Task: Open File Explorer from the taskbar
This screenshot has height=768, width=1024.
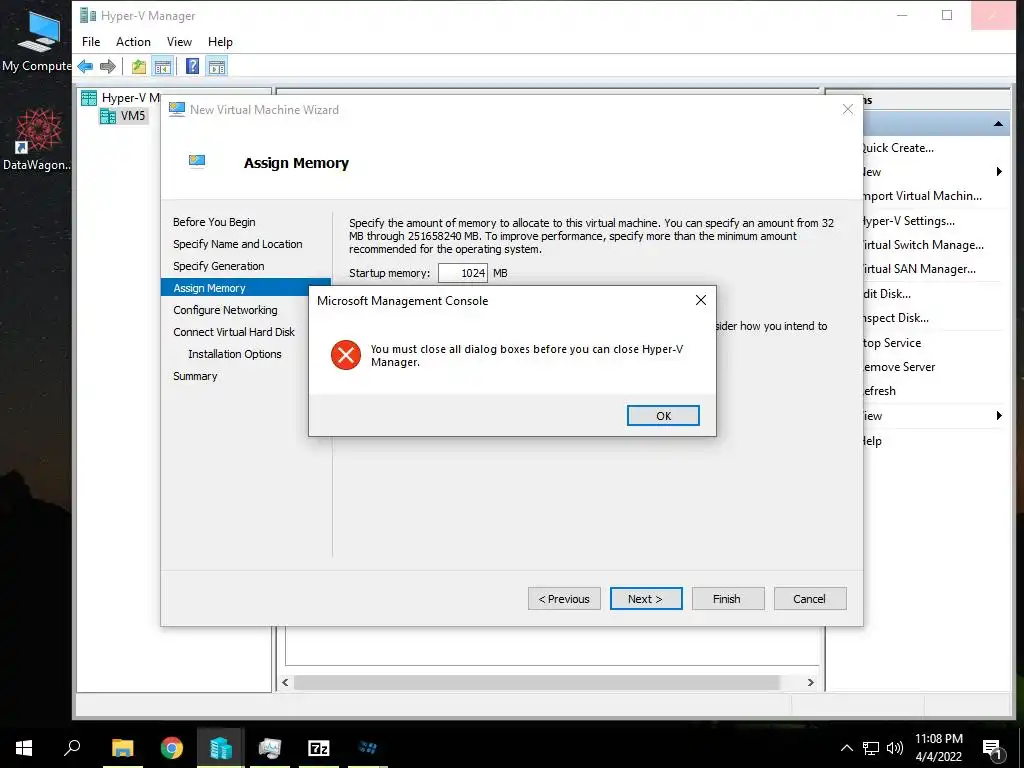Action: pyautogui.click(x=123, y=748)
